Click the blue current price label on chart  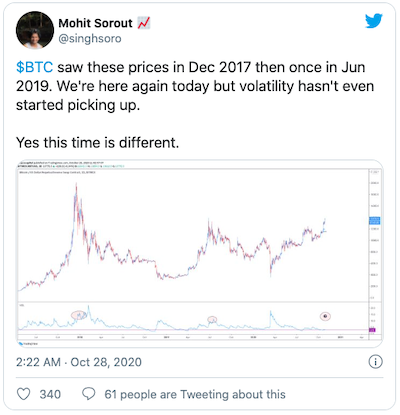click(x=374, y=221)
